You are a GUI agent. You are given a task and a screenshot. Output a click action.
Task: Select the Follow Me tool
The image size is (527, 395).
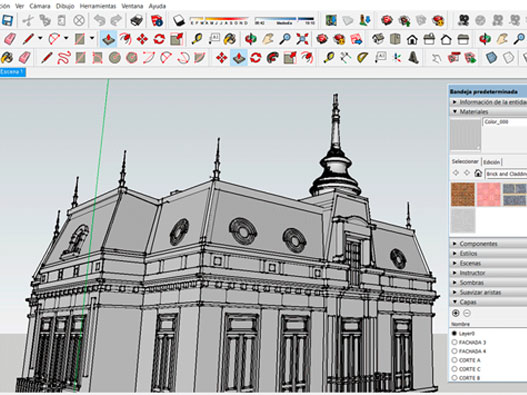click(x=273, y=58)
